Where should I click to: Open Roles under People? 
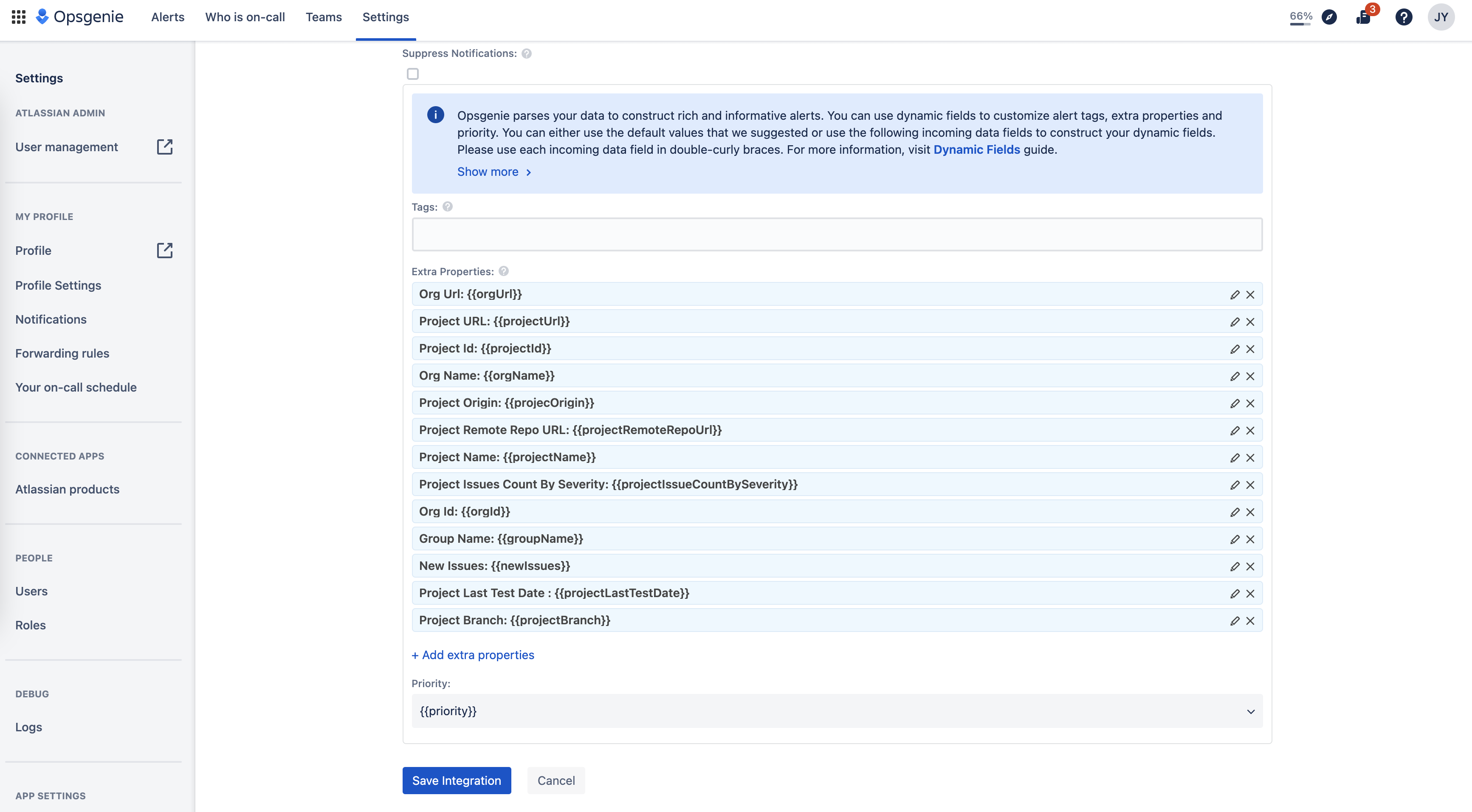point(30,626)
